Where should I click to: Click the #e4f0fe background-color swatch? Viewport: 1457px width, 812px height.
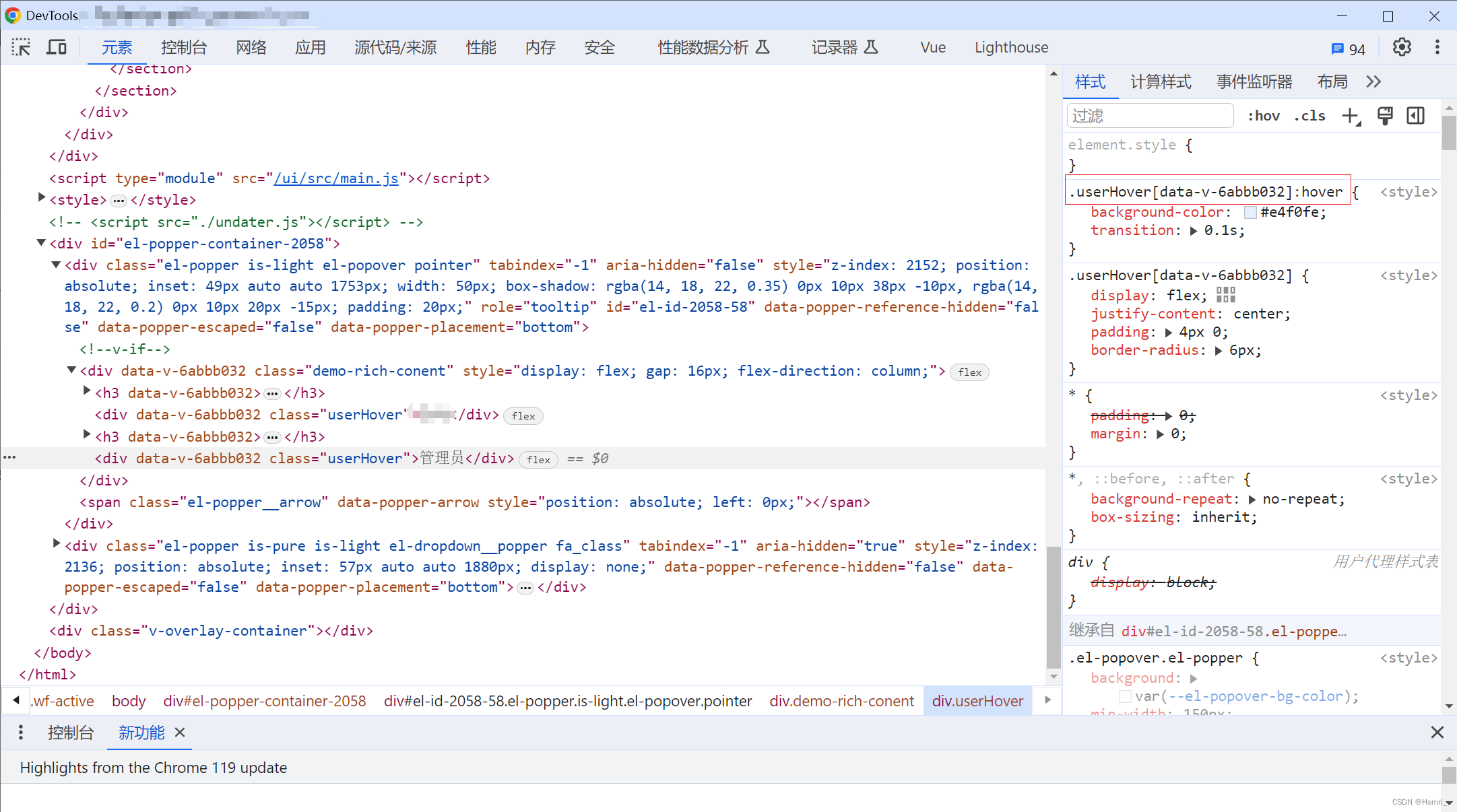coord(1250,212)
